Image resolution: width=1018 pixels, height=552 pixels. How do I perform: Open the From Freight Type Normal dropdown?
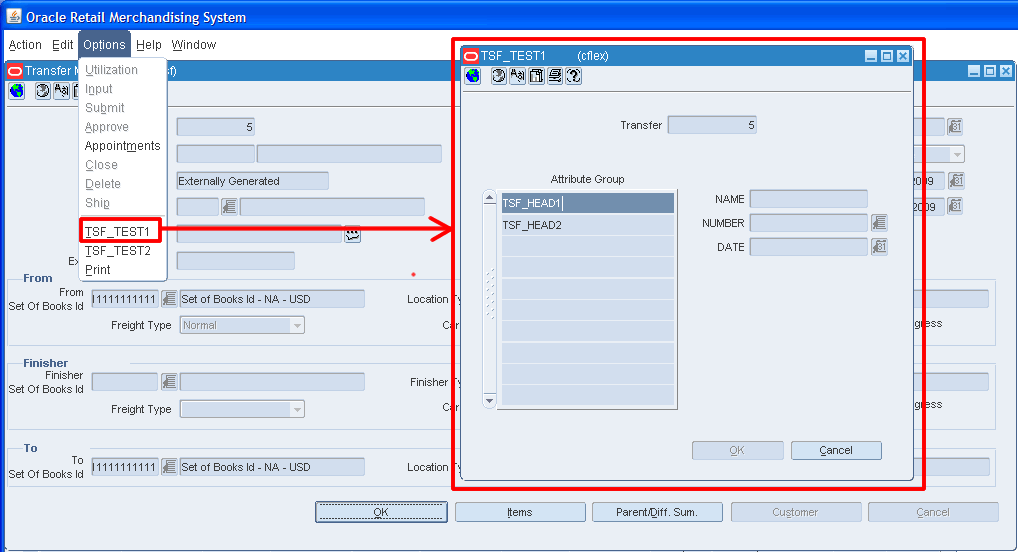[297, 325]
